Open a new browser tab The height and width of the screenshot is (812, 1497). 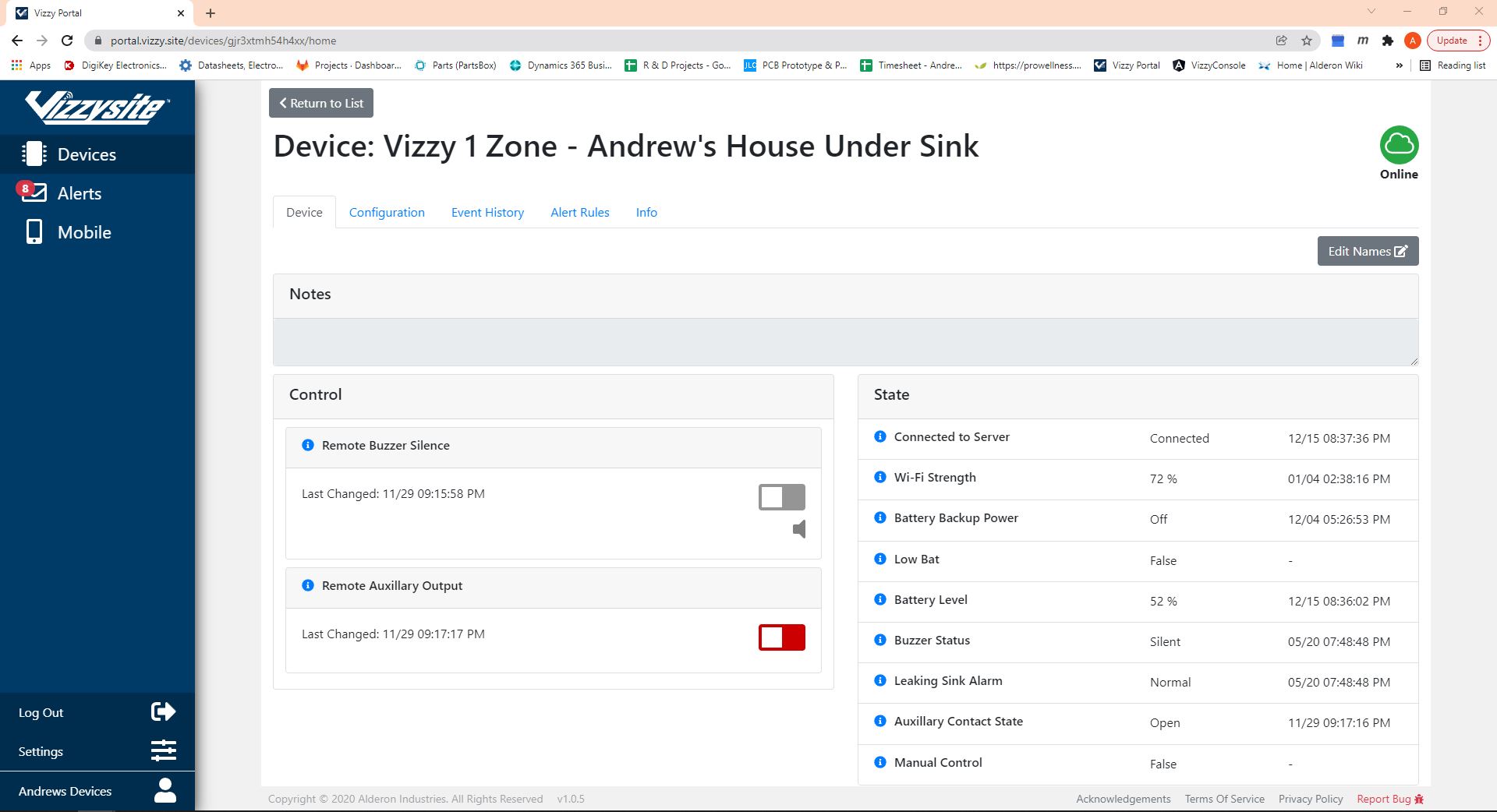point(211,13)
